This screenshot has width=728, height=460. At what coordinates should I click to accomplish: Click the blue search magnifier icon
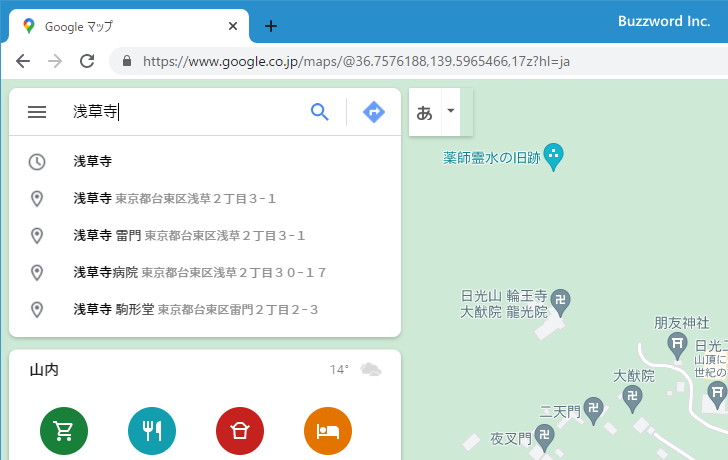[319, 112]
